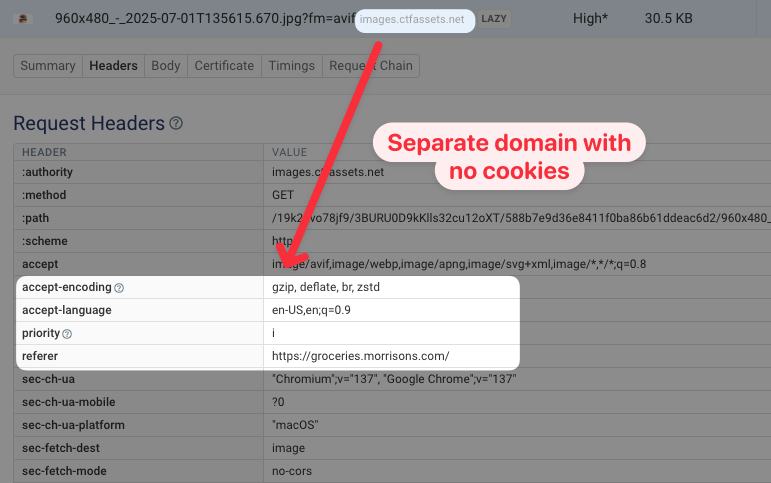This screenshot has height=483, width=771.
Task: Select the 960x480 jpg request filename
Action: point(205,18)
